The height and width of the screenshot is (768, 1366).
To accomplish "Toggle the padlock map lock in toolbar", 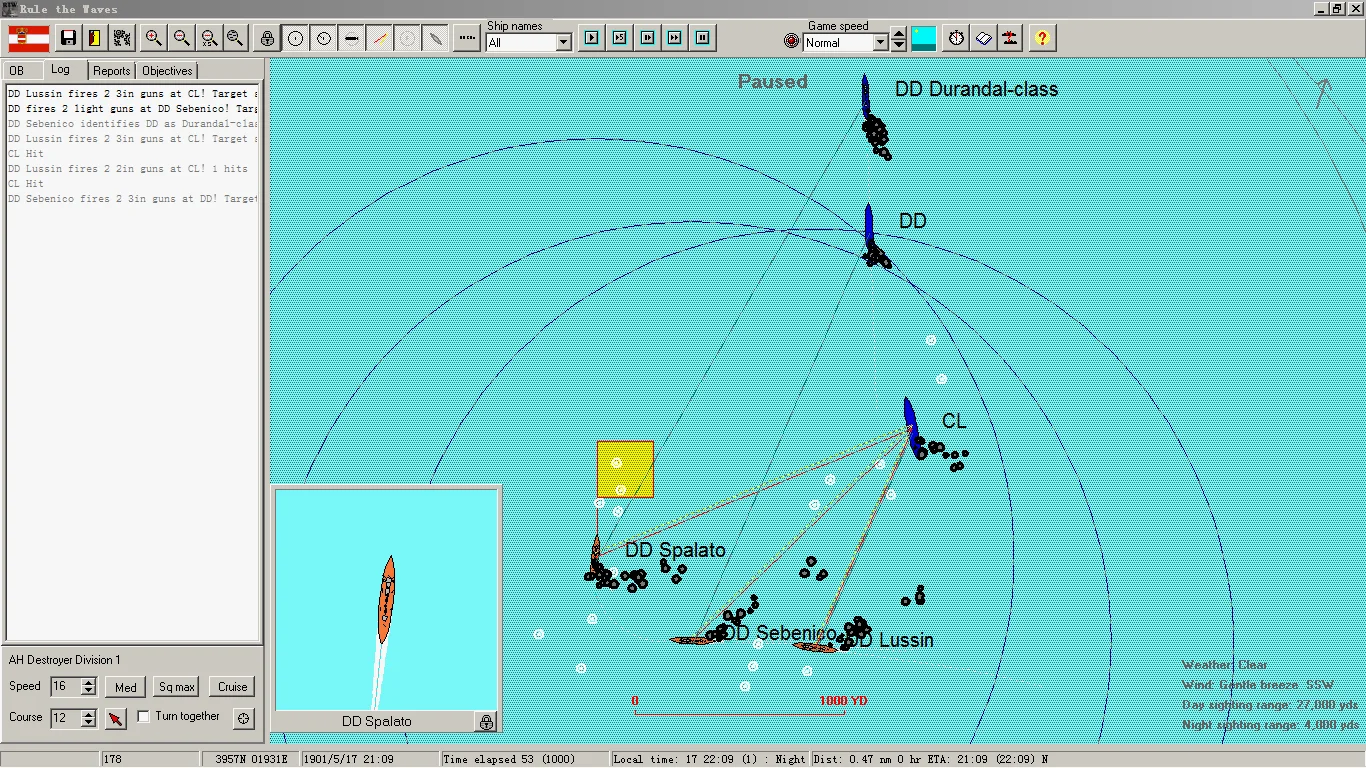I will click(x=268, y=39).
